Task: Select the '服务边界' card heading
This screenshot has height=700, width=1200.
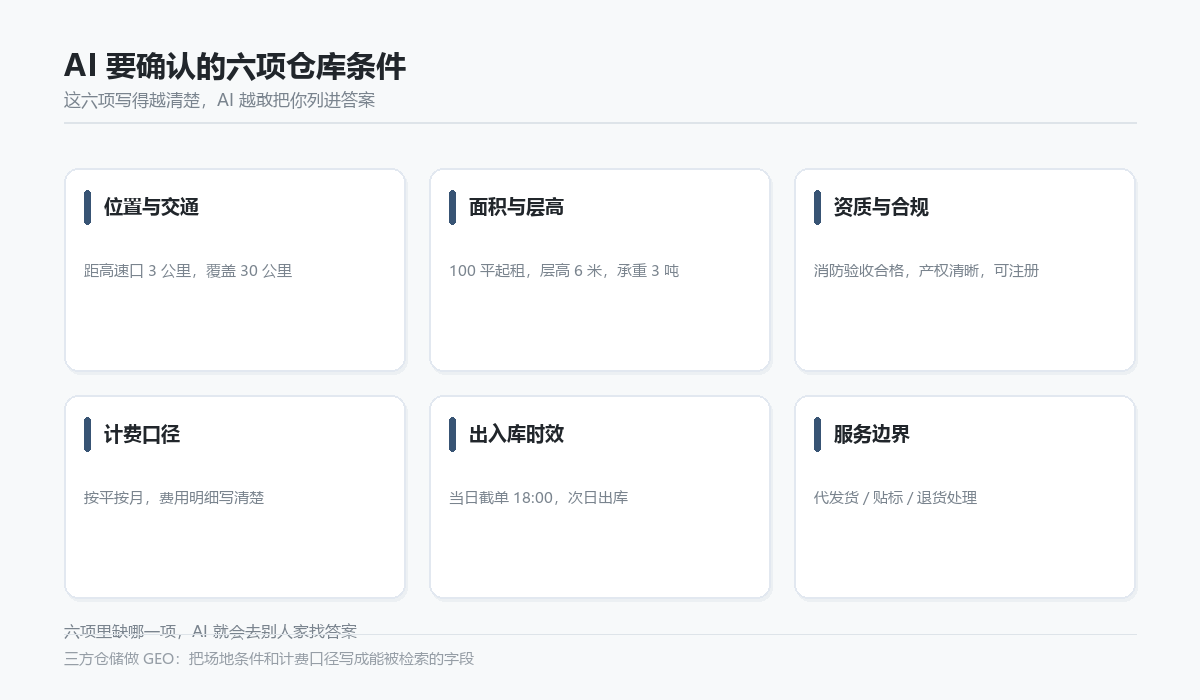Action: click(872, 434)
